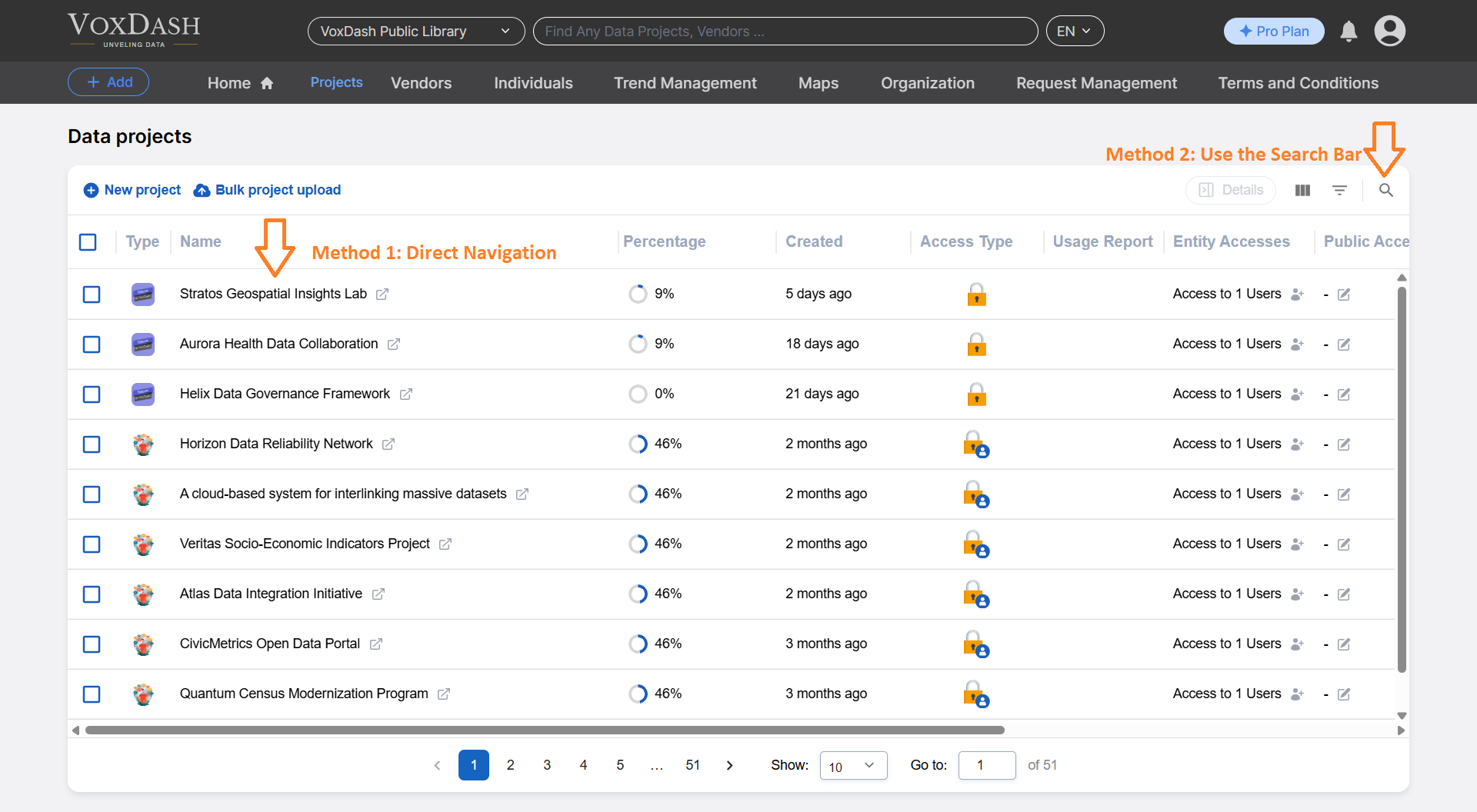Go to the Vendors tab
Viewport: 1477px width, 812px height.
[x=421, y=83]
